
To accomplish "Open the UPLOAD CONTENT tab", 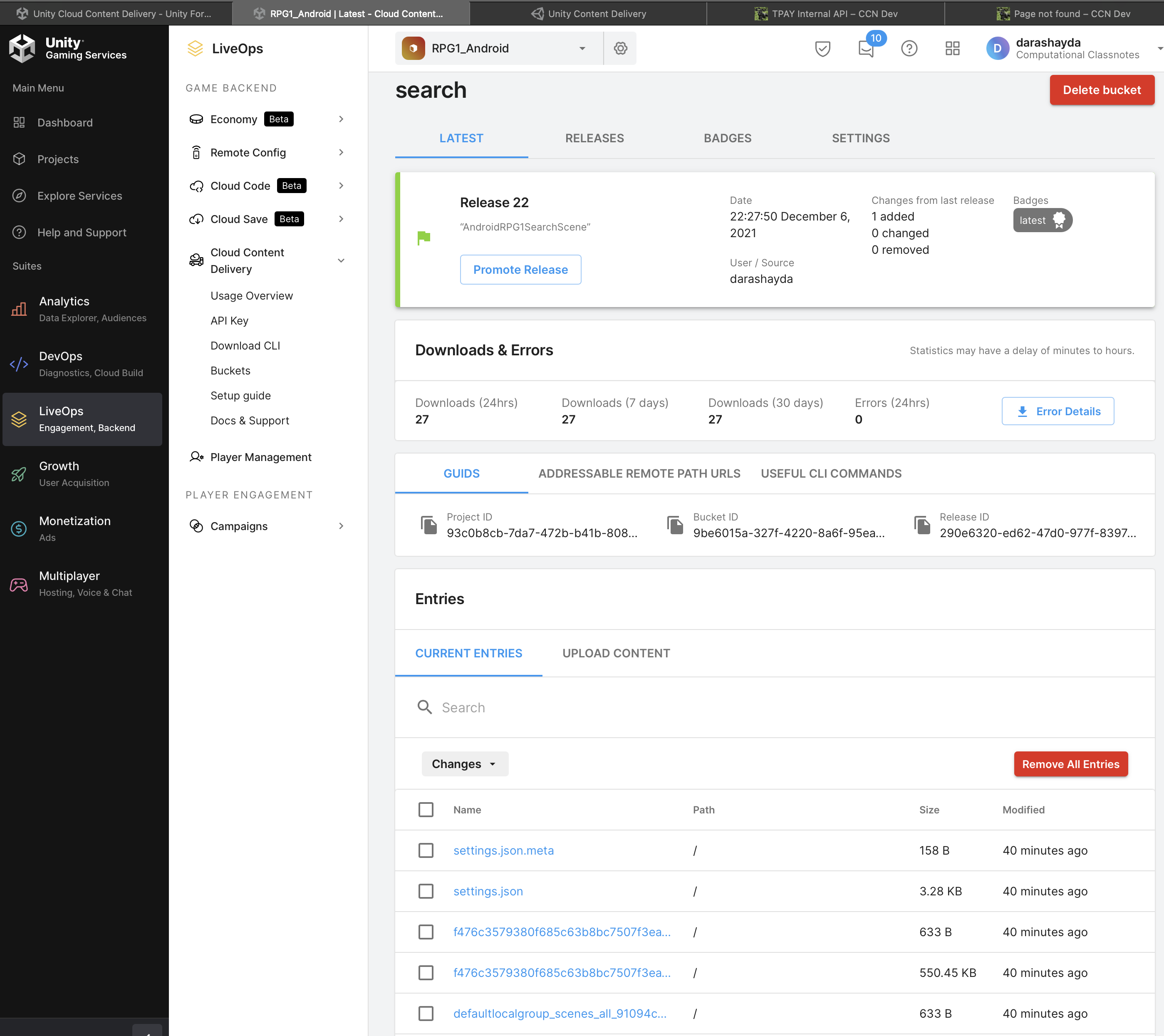I will point(616,653).
